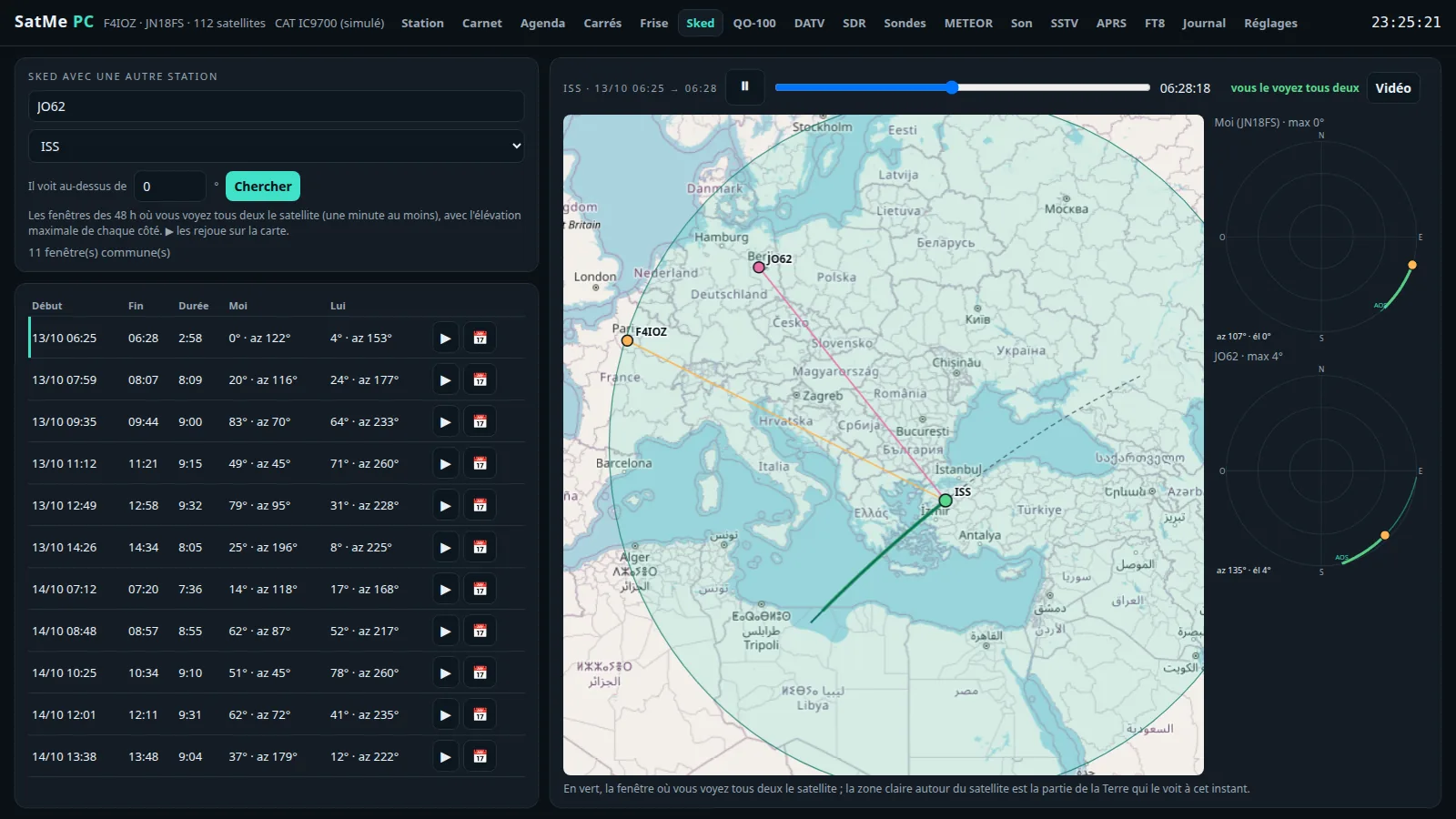Click the Chercher button

pos(263,187)
